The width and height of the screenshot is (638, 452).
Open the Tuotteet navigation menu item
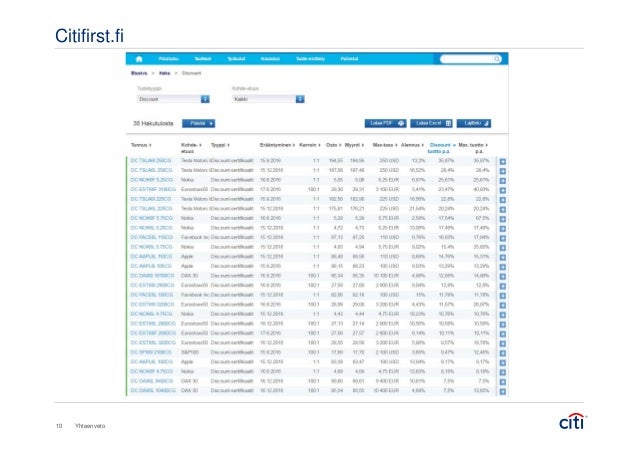point(203,59)
